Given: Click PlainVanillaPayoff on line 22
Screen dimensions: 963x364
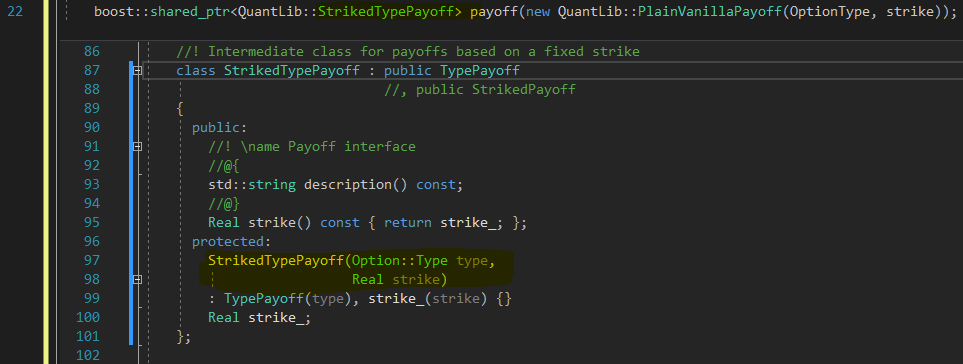Looking at the screenshot, I should [x=710, y=12].
